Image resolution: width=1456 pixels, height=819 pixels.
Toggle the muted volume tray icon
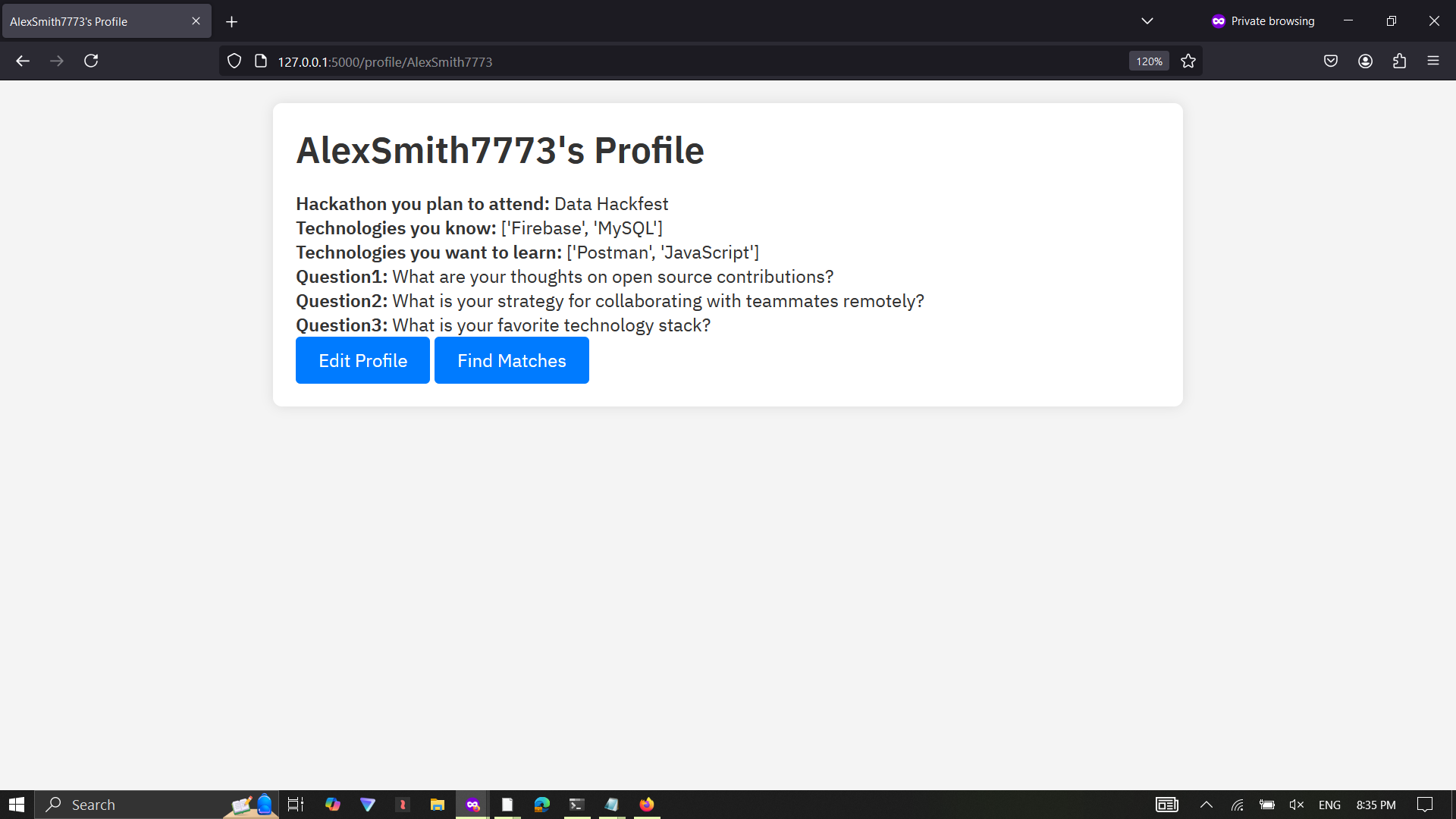[x=1296, y=805]
